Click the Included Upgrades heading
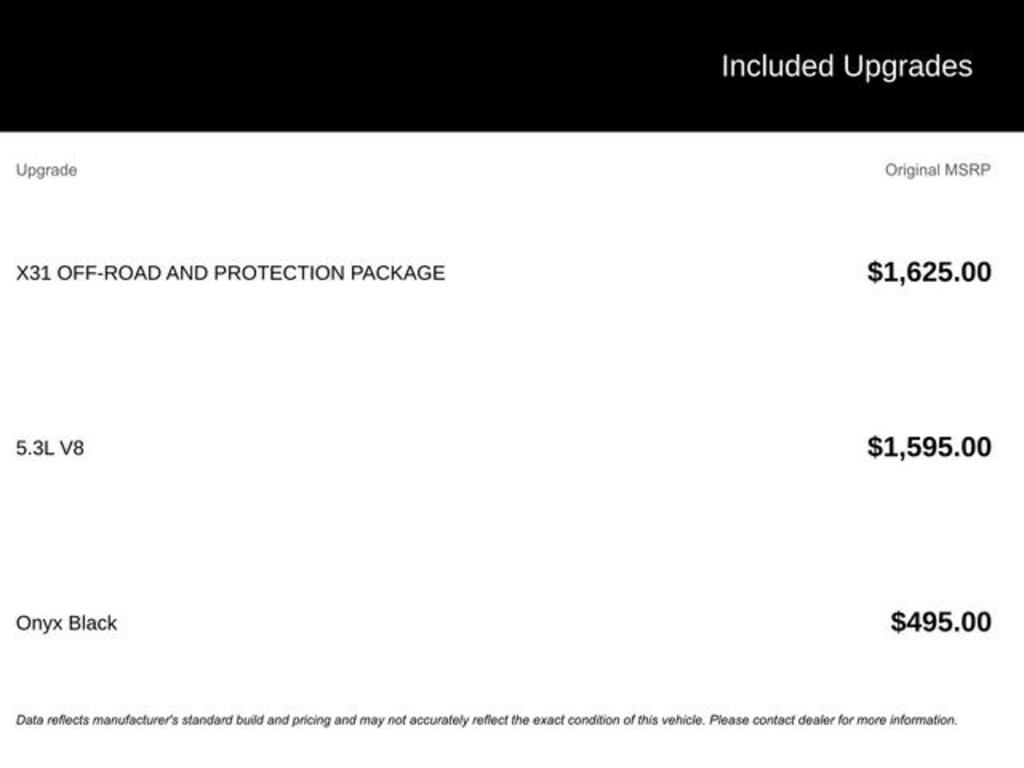 point(846,66)
